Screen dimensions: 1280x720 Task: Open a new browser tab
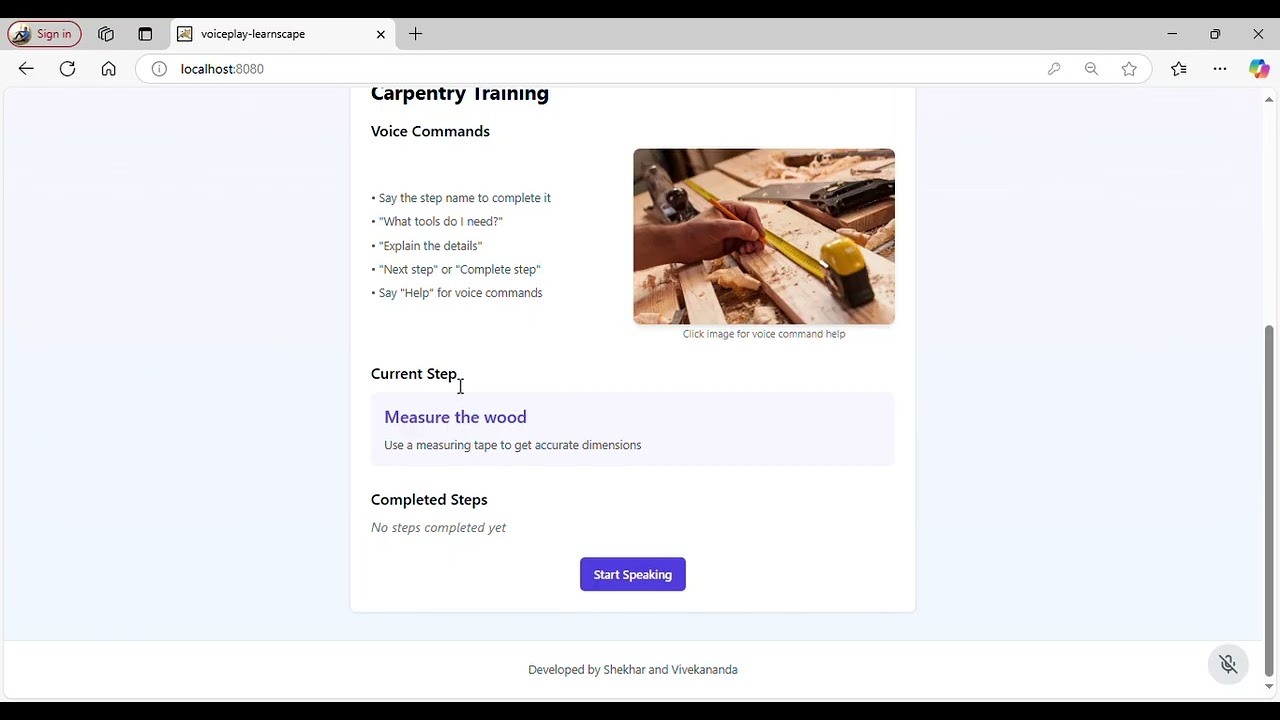pyautogui.click(x=416, y=34)
